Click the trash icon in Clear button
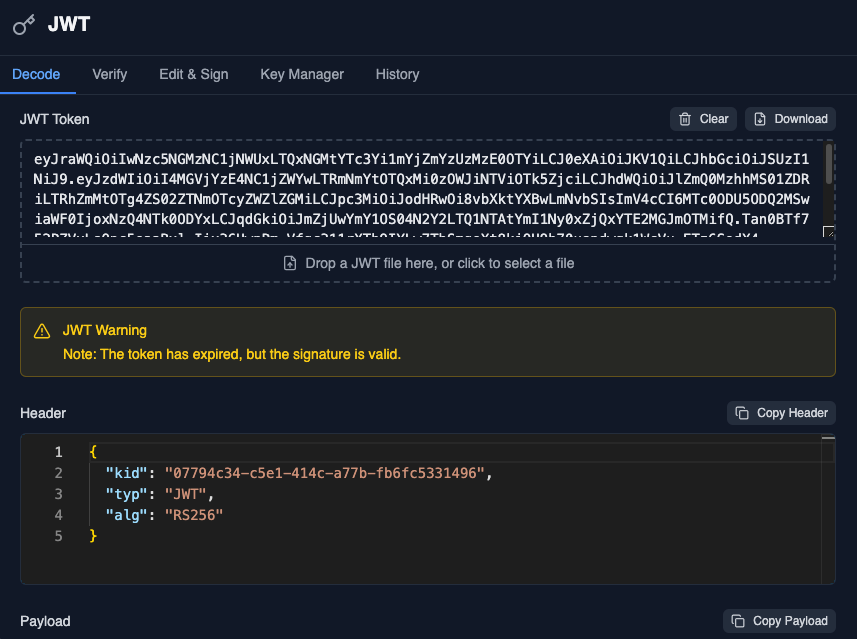Screen dimensions: 857x639 685,119
